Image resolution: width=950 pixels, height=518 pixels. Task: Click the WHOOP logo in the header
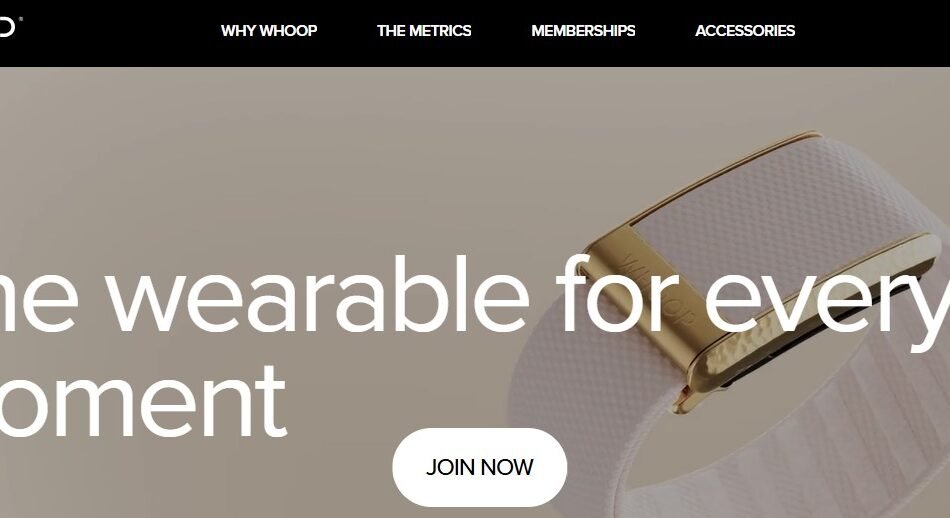[x=6, y=28]
